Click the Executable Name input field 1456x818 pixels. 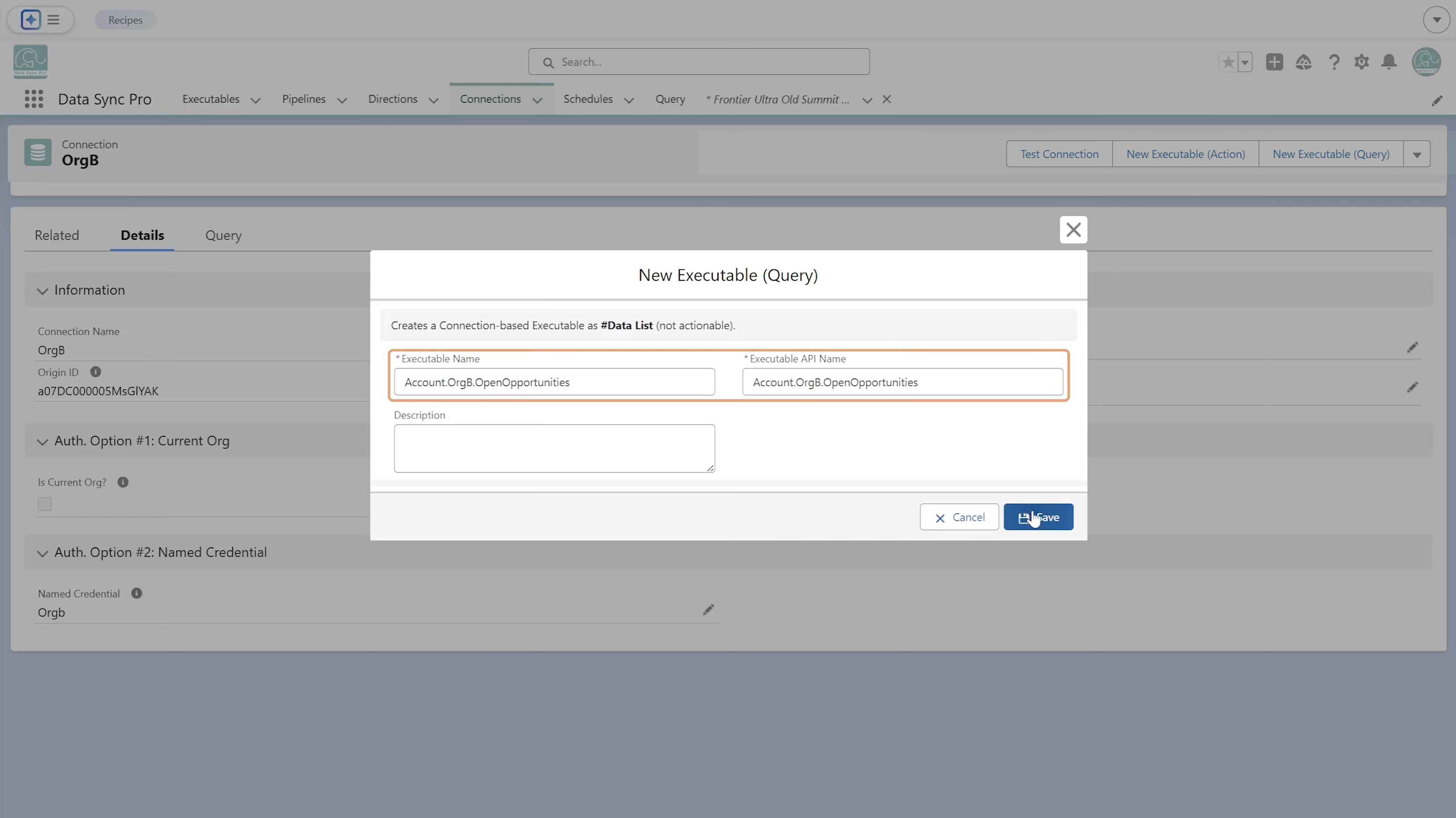pos(554,382)
